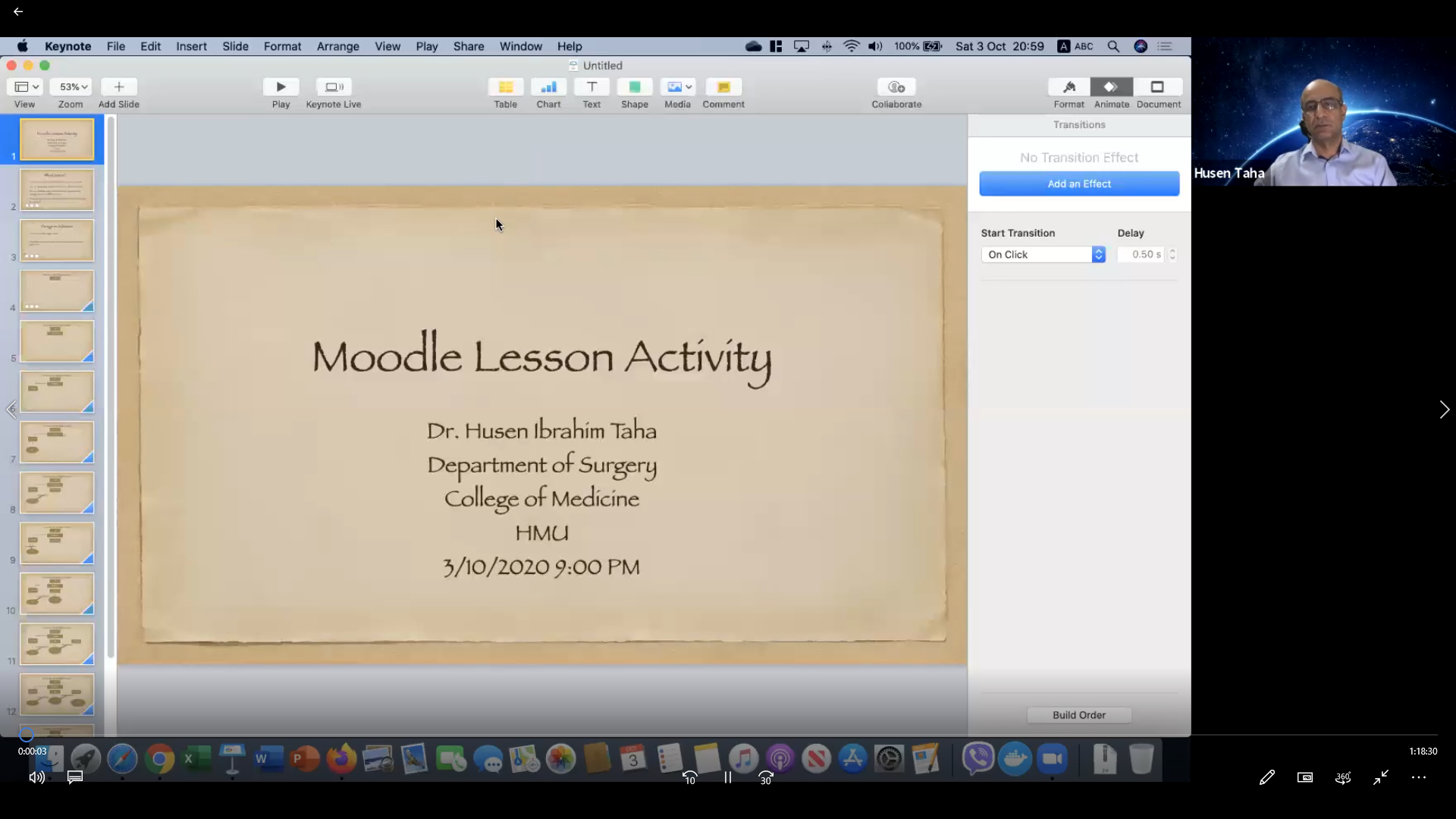Open the Zoom 53% dropdown
Image resolution: width=1456 pixels, height=819 pixels.
(x=71, y=86)
